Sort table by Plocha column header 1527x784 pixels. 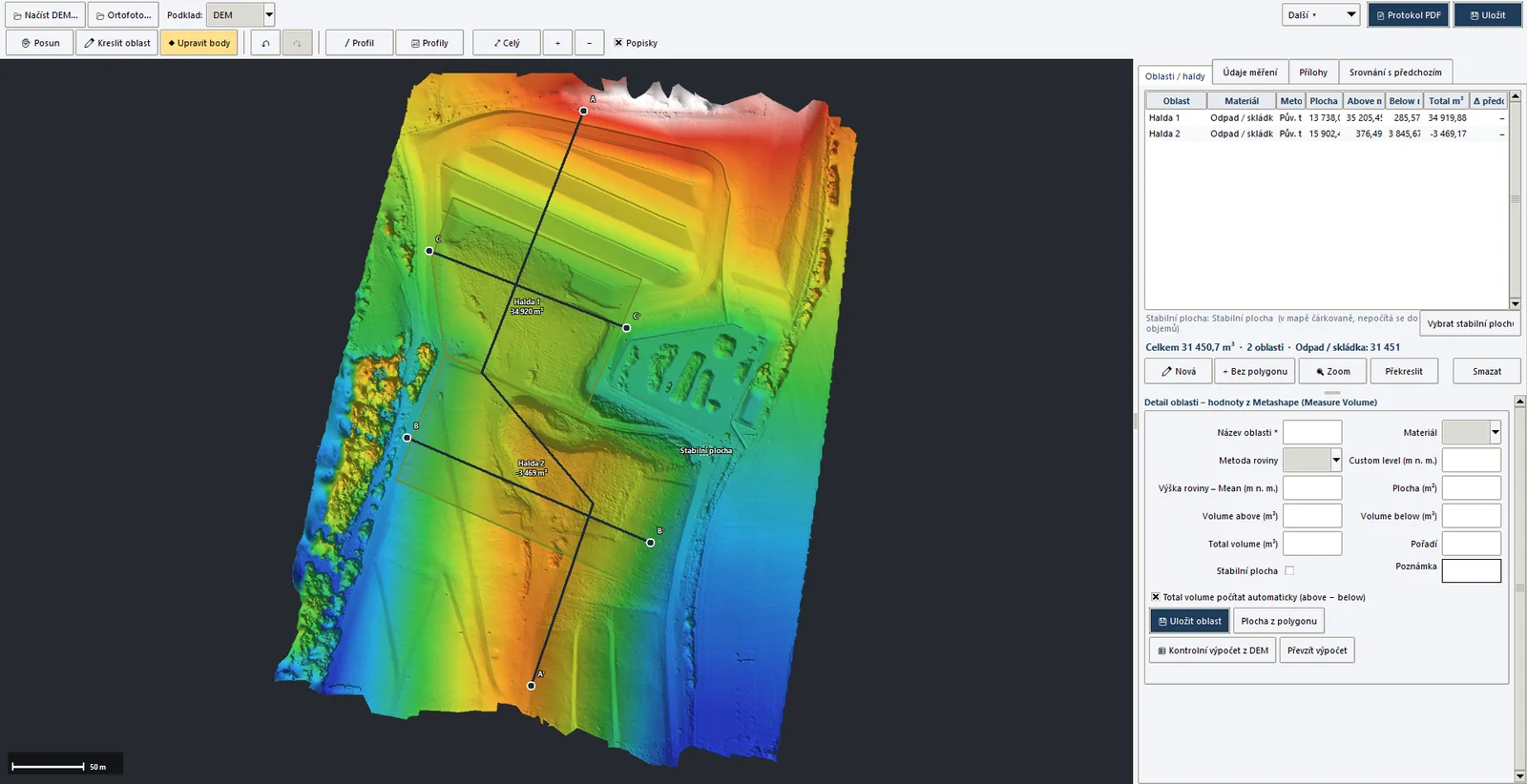coord(1324,101)
